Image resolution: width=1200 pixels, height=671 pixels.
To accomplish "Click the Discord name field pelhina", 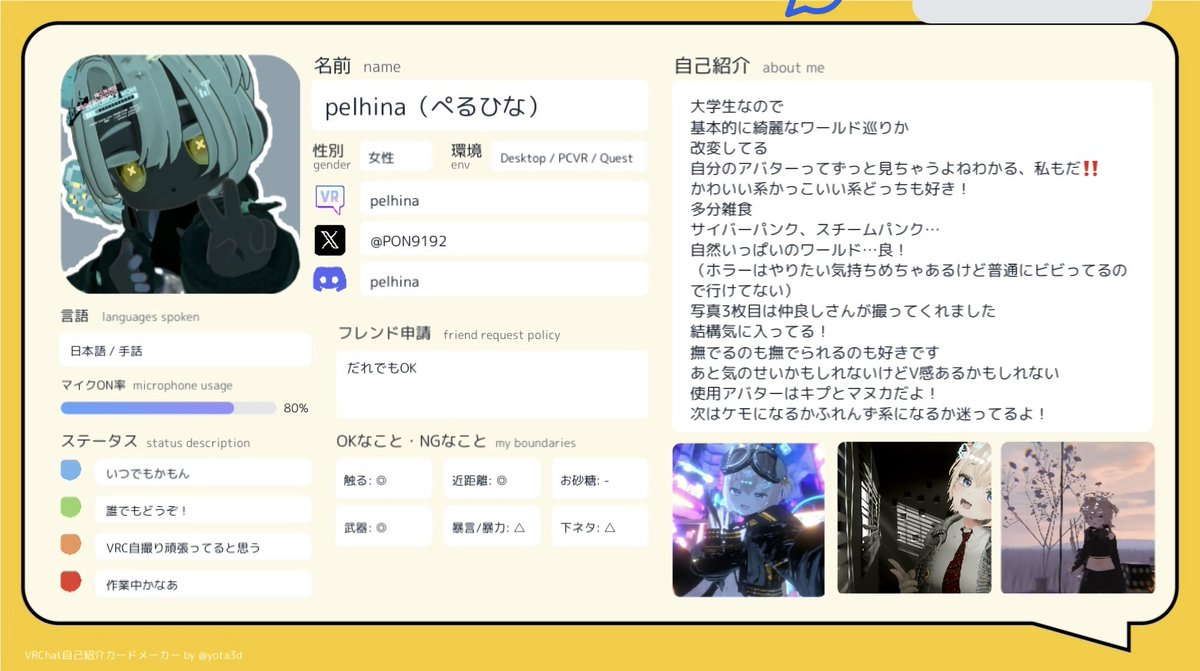I will [504, 281].
